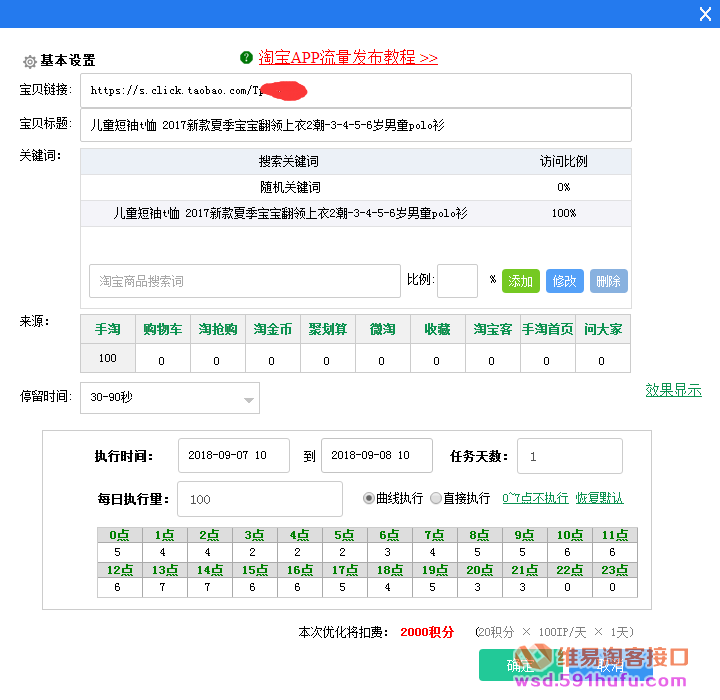Open the 淘宝APP流量发布教程 link

348,57
